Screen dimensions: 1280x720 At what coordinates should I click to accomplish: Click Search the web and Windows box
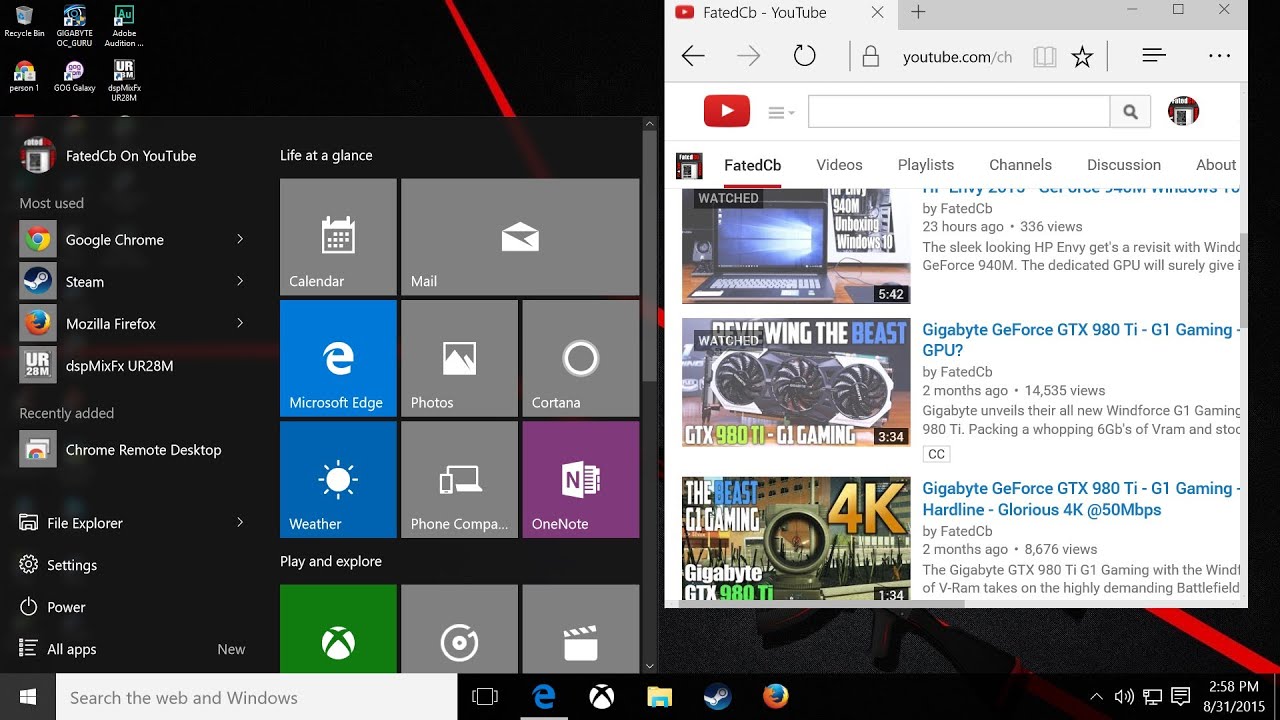(x=257, y=698)
